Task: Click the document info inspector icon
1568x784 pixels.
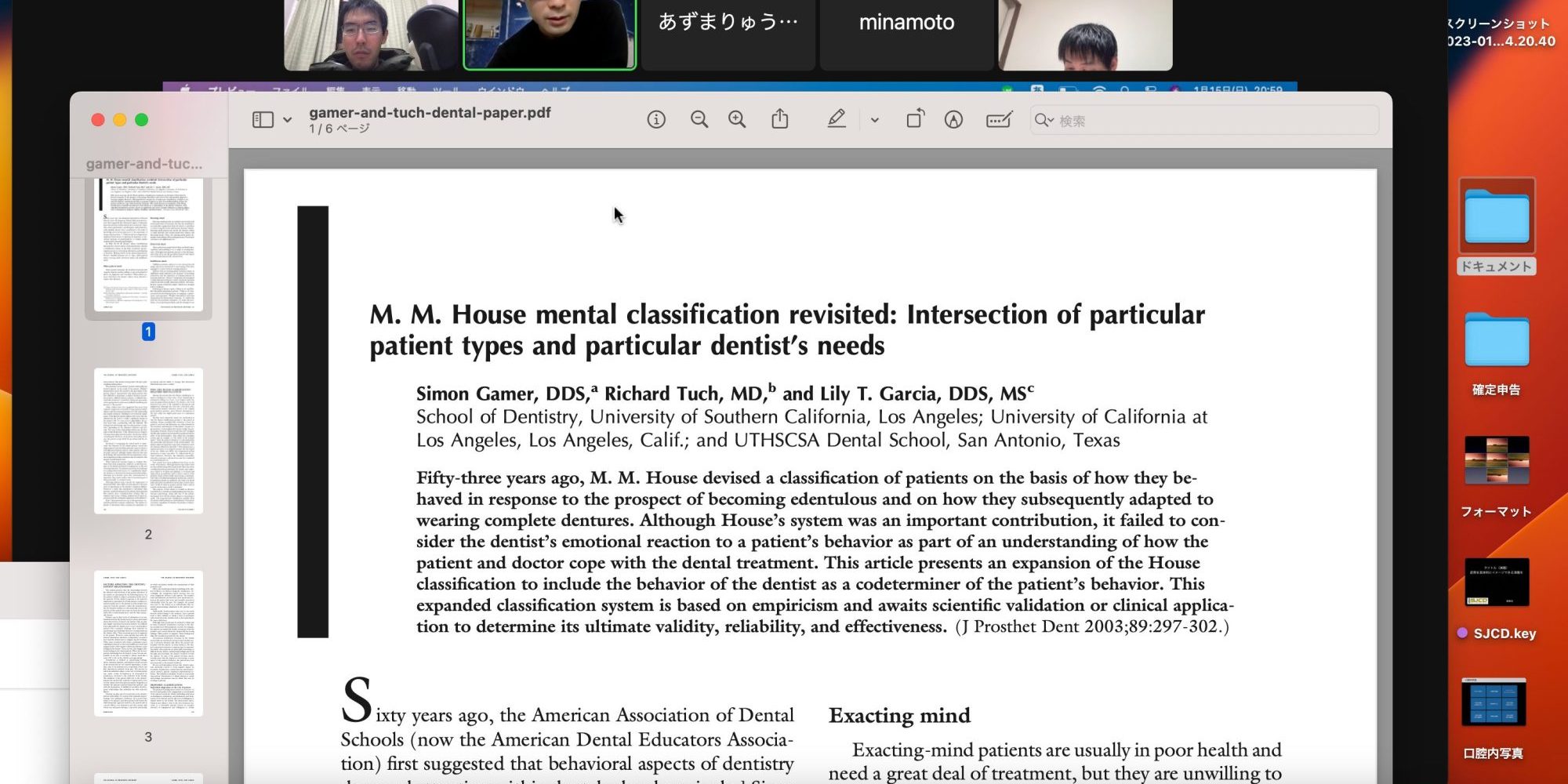Action: pos(656,120)
